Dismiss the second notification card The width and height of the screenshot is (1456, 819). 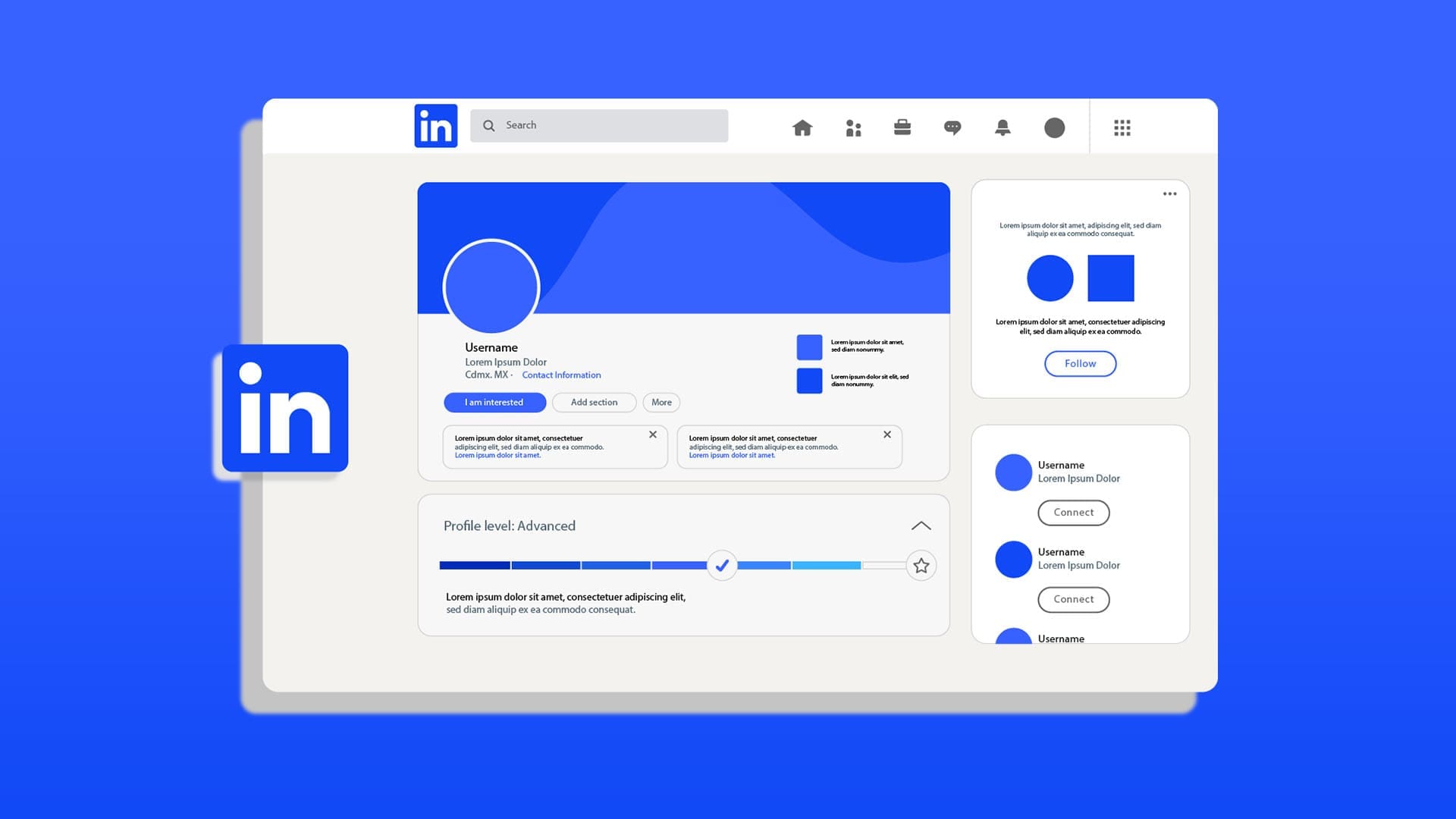coord(888,434)
